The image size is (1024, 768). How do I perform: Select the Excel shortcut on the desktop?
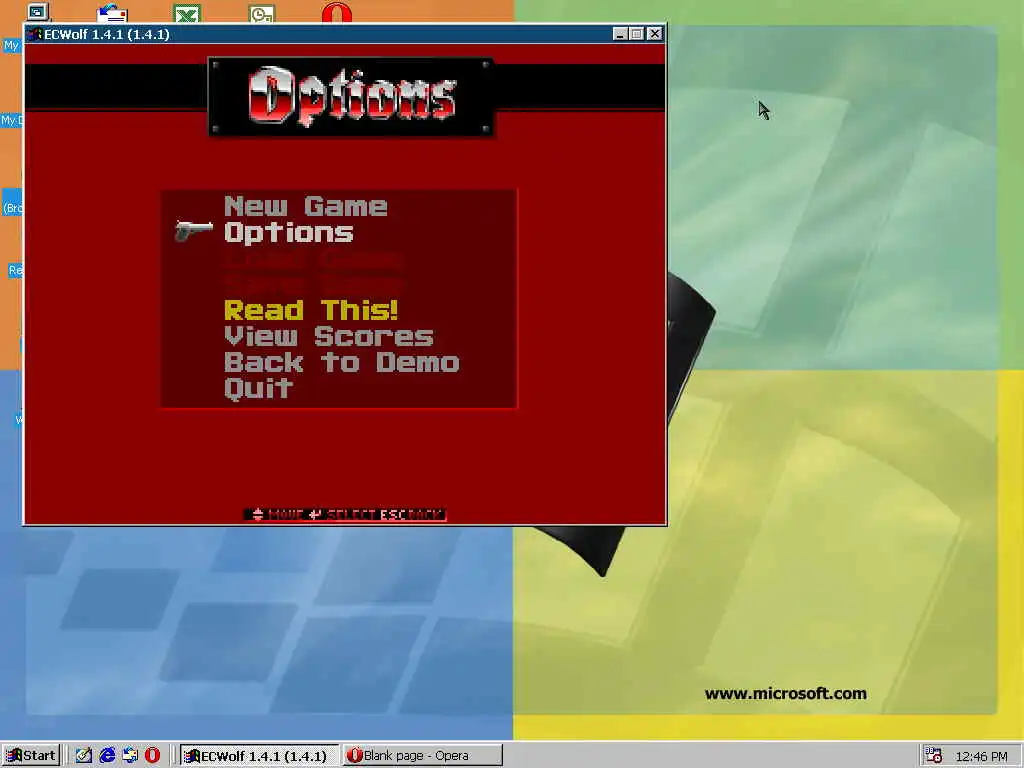click(x=187, y=14)
